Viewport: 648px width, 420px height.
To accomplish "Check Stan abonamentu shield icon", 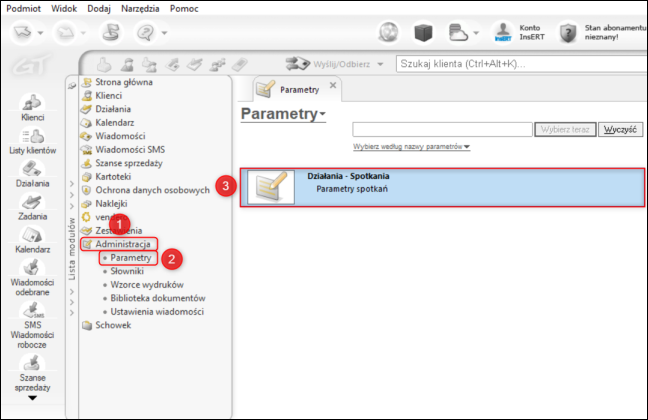I will (568, 33).
